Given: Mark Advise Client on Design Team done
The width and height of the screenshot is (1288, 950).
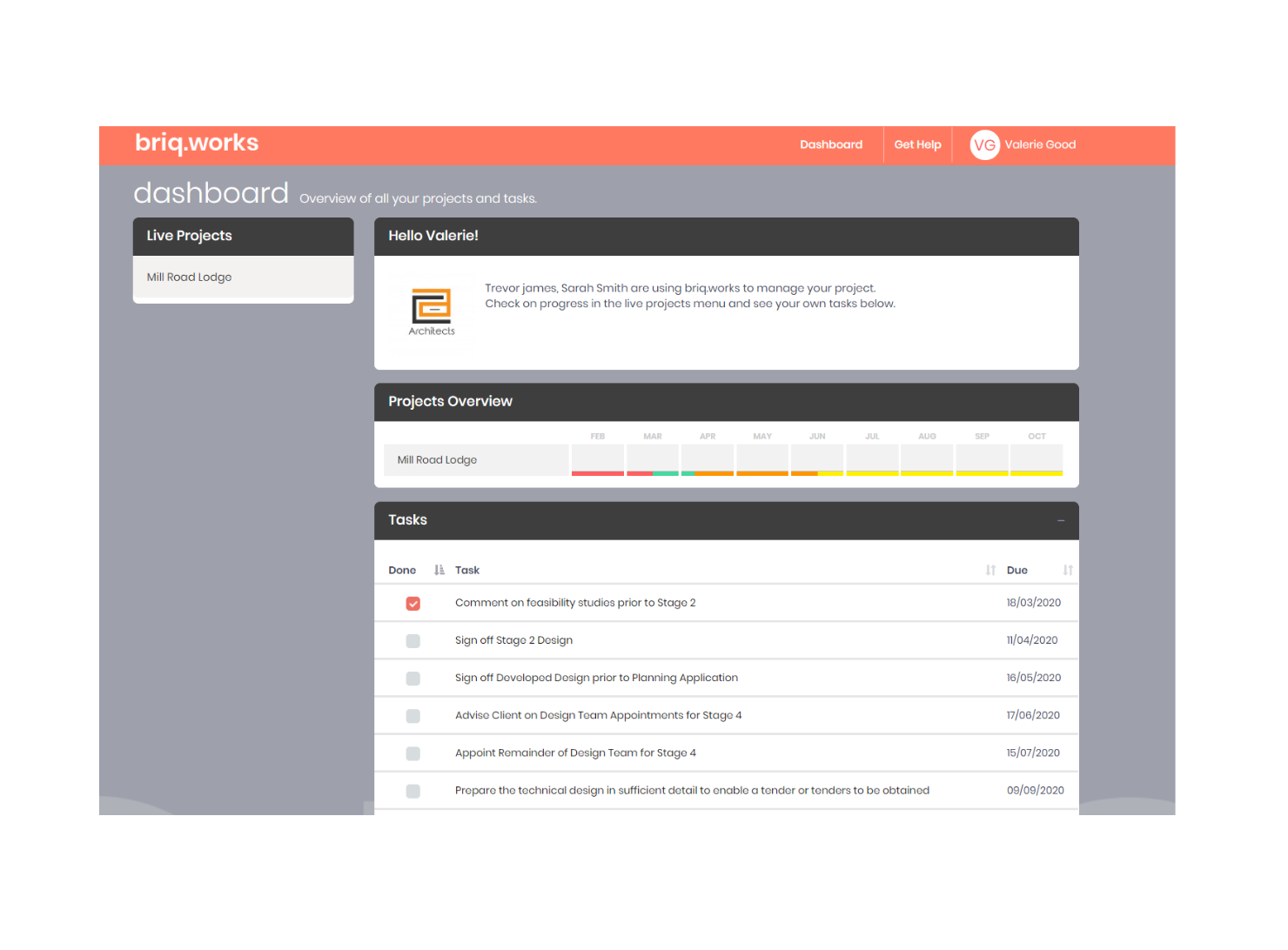Looking at the screenshot, I should click(x=413, y=716).
